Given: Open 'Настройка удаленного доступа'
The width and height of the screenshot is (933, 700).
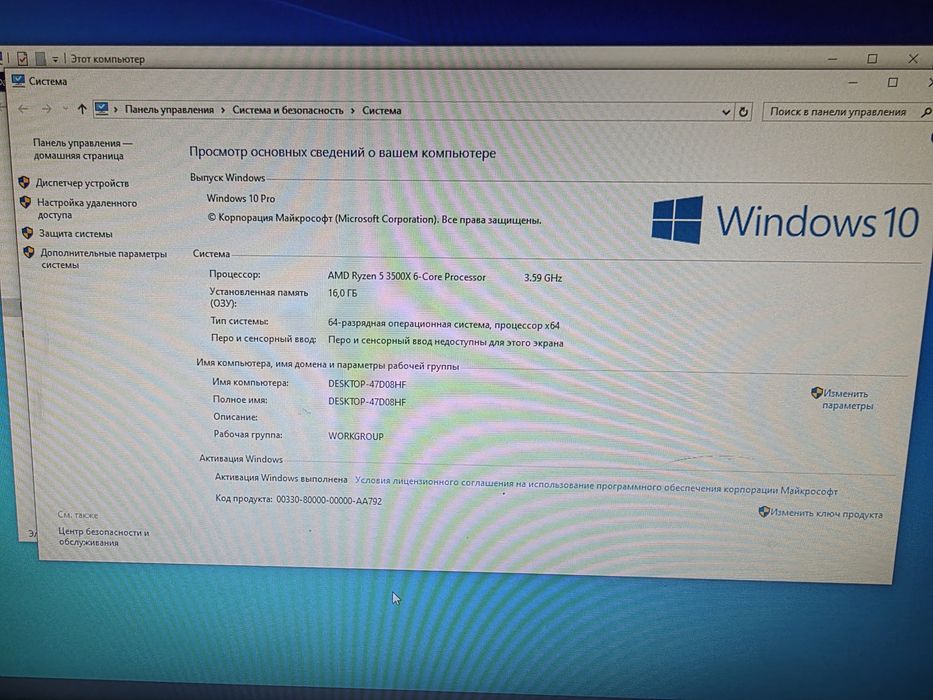Looking at the screenshot, I should click(86, 209).
